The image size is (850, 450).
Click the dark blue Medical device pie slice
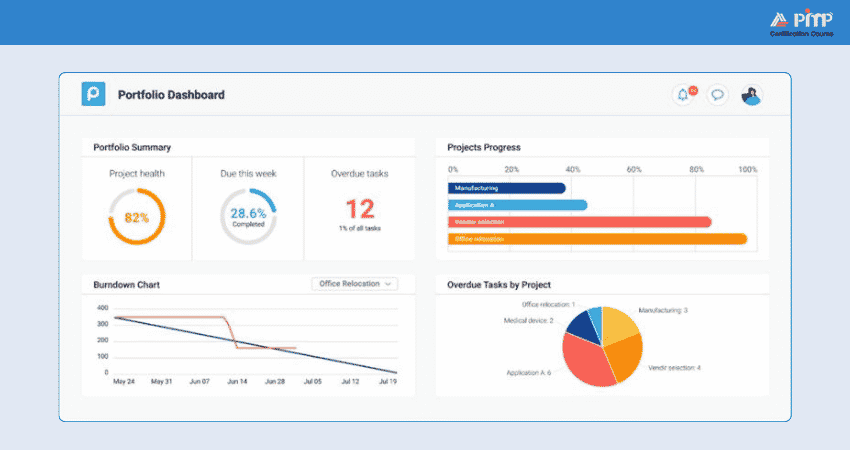click(581, 327)
